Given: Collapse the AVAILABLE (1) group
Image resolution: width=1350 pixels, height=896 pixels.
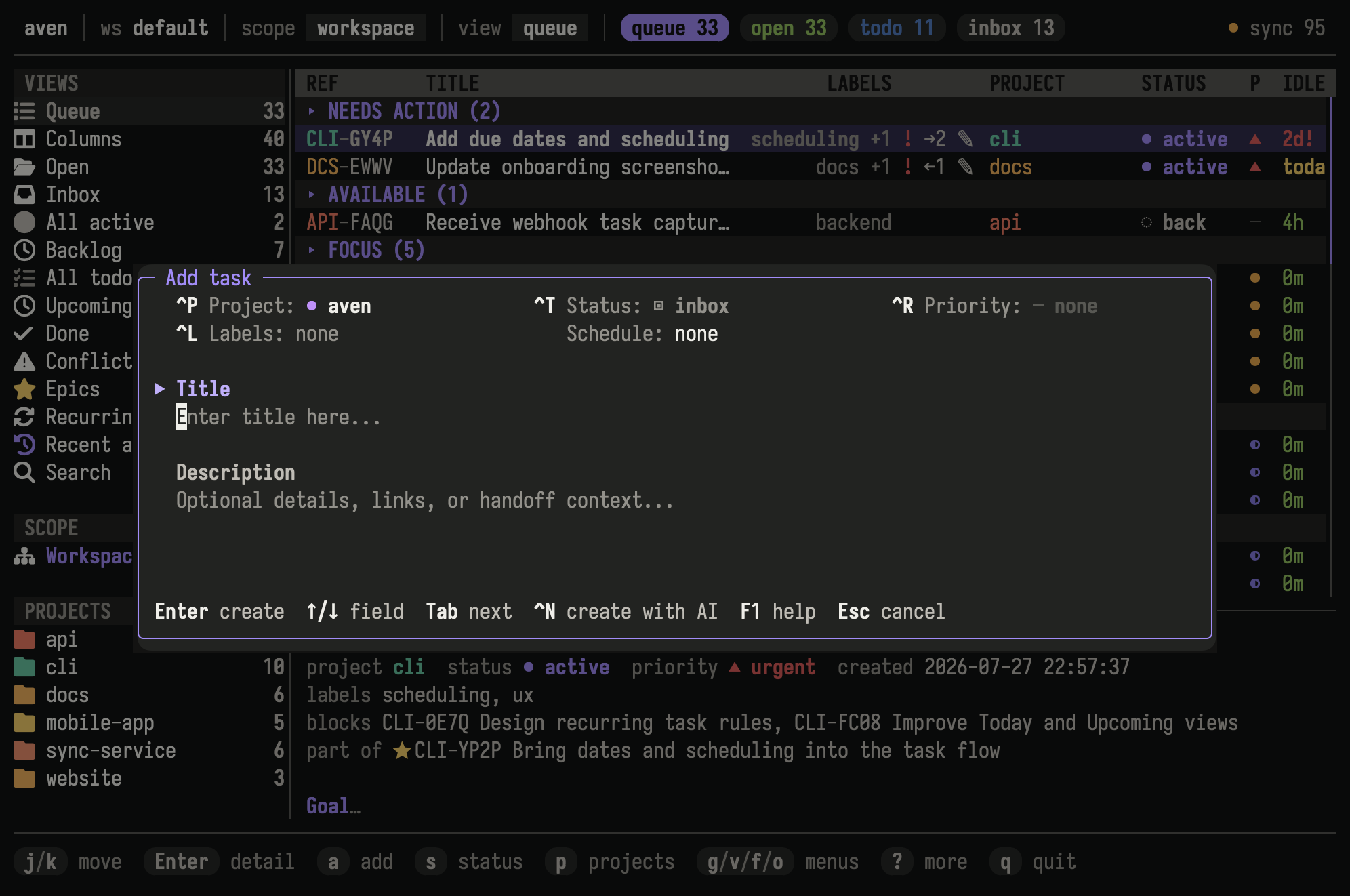Looking at the screenshot, I should pyautogui.click(x=311, y=195).
